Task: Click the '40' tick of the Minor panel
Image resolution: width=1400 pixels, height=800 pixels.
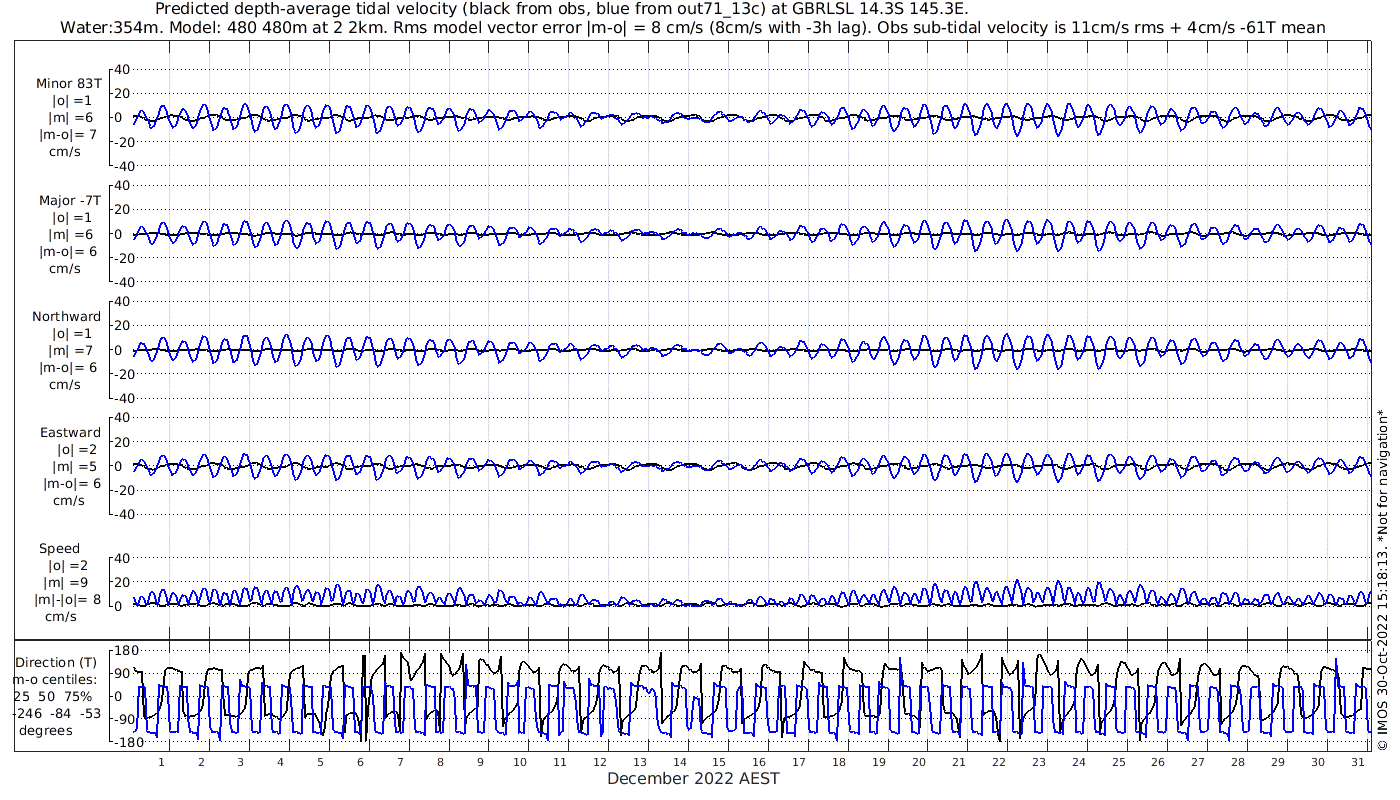Action: (122, 69)
